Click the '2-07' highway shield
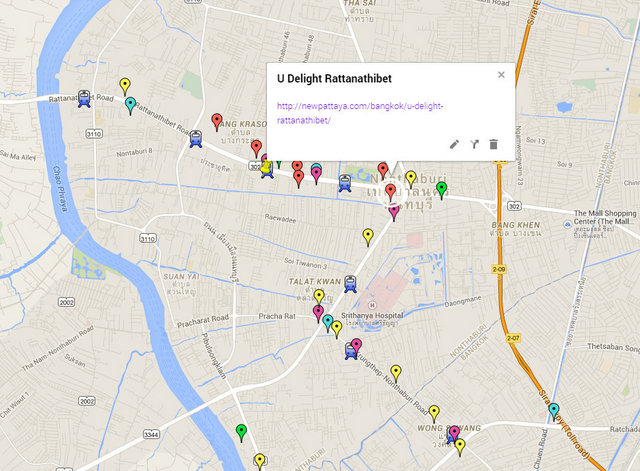The image size is (640, 471). (x=513, y=338)
